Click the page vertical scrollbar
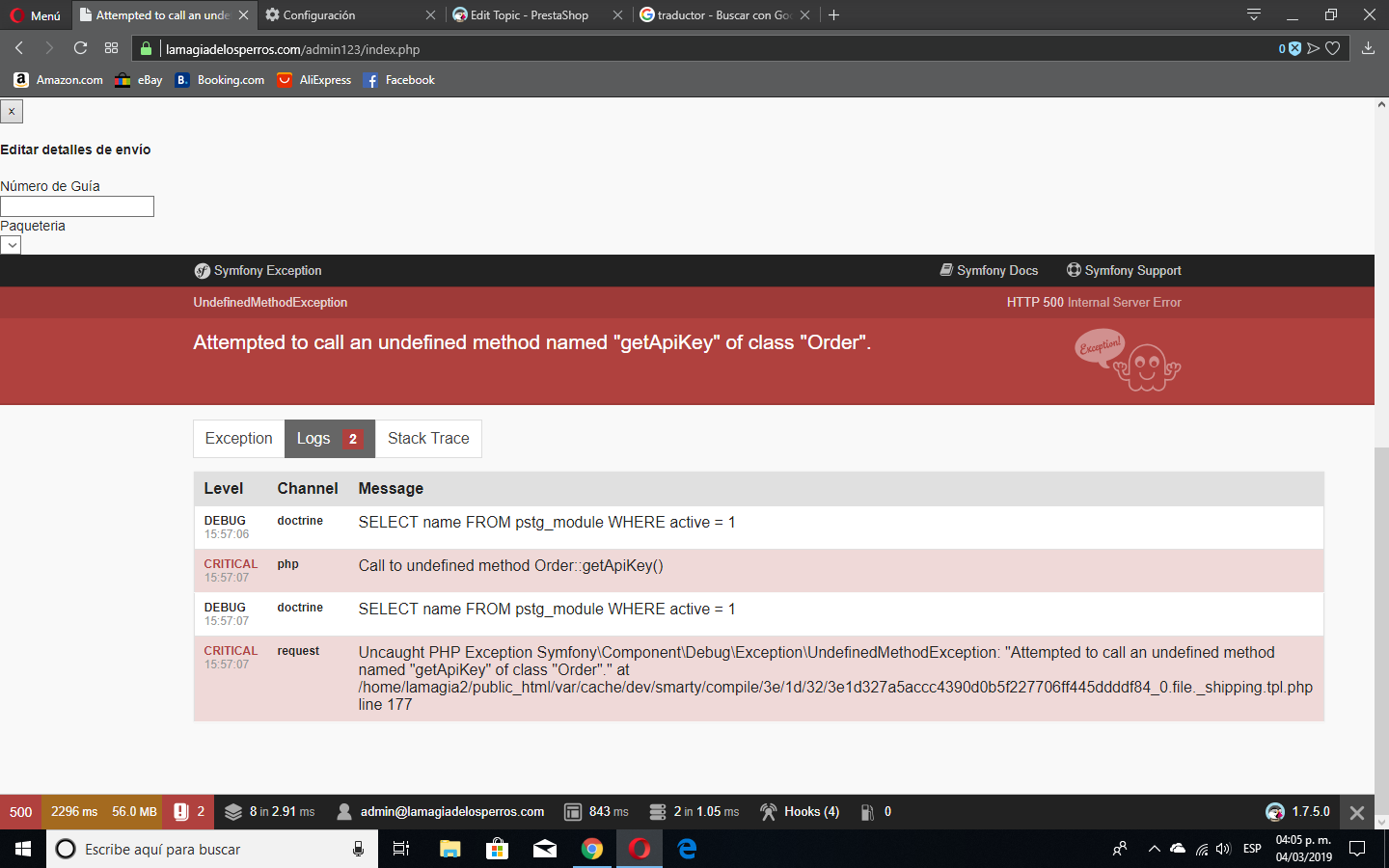 (1381, 632)
